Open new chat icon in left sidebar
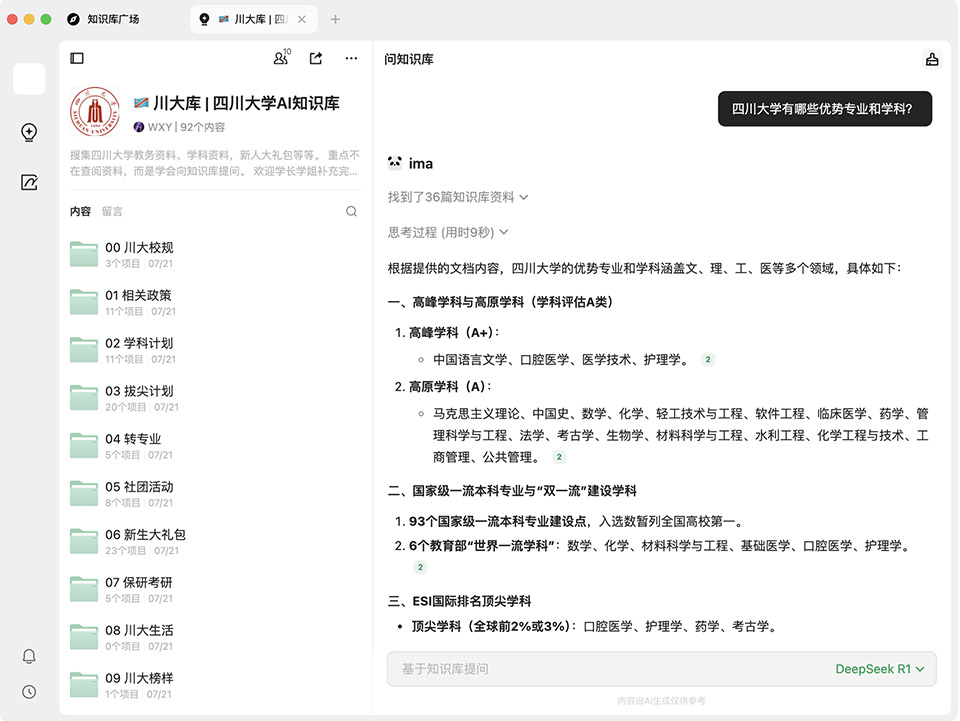The image size is (960, 721). [x=29, y=132]
